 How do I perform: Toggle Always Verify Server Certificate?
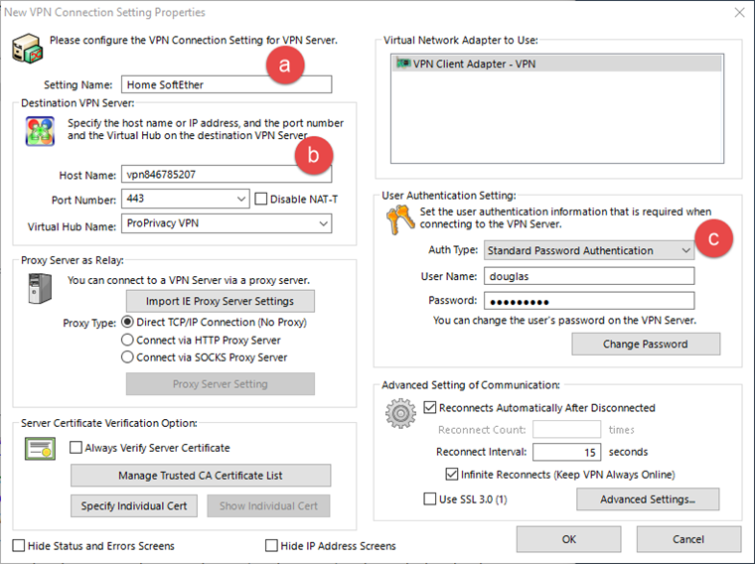pyautogui.click(x=76, y=448)
